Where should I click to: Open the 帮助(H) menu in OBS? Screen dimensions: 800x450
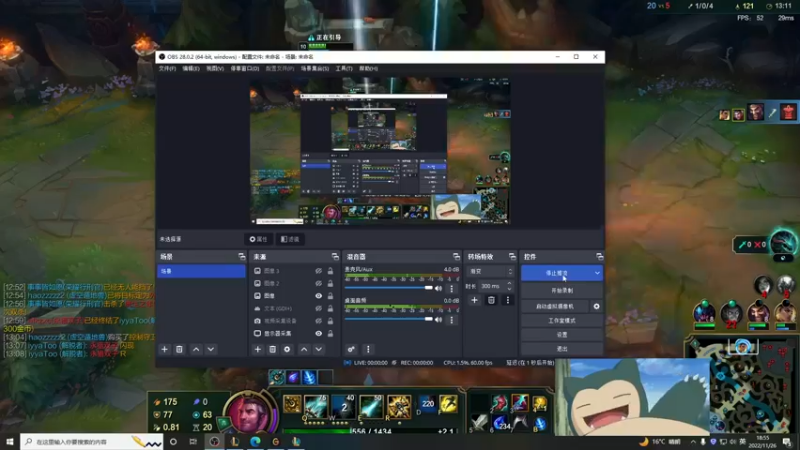point(368,68)
